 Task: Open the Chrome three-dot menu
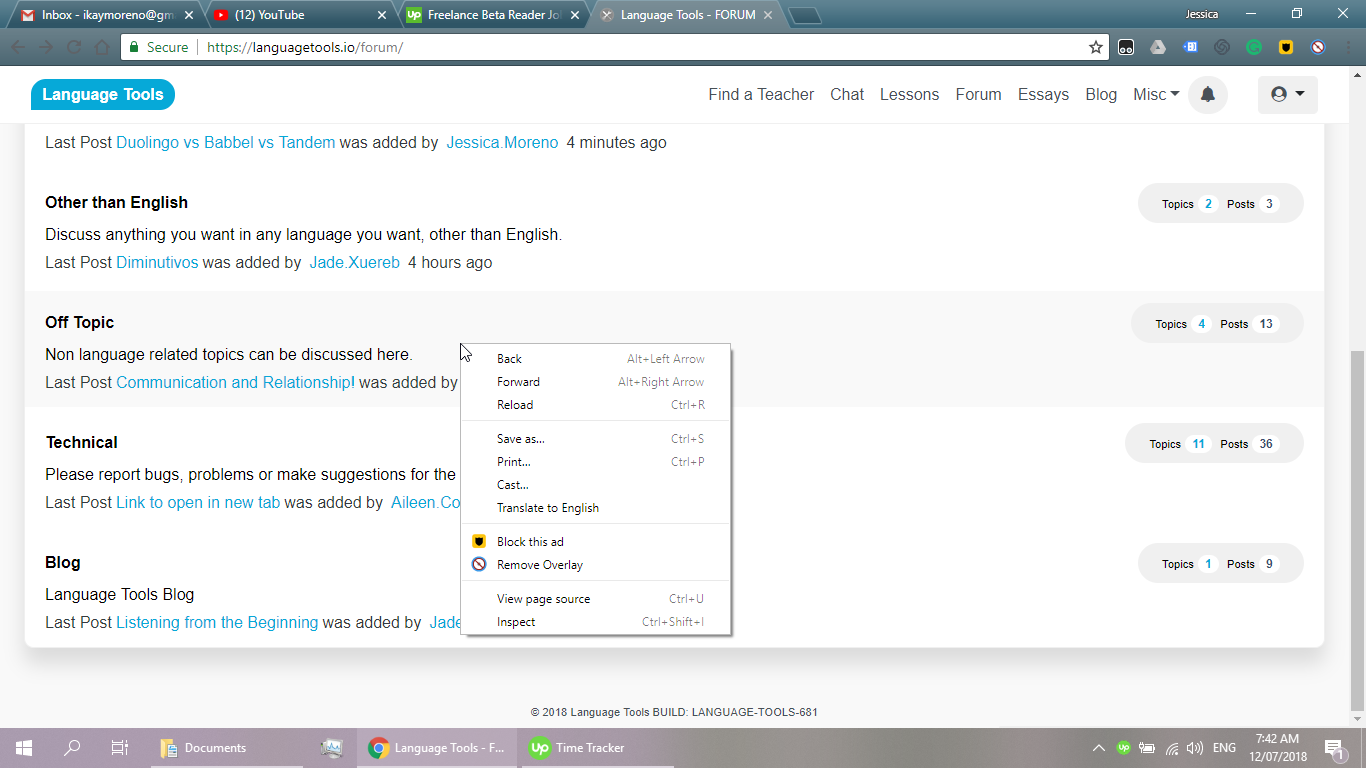click(x=1346, y=47)
